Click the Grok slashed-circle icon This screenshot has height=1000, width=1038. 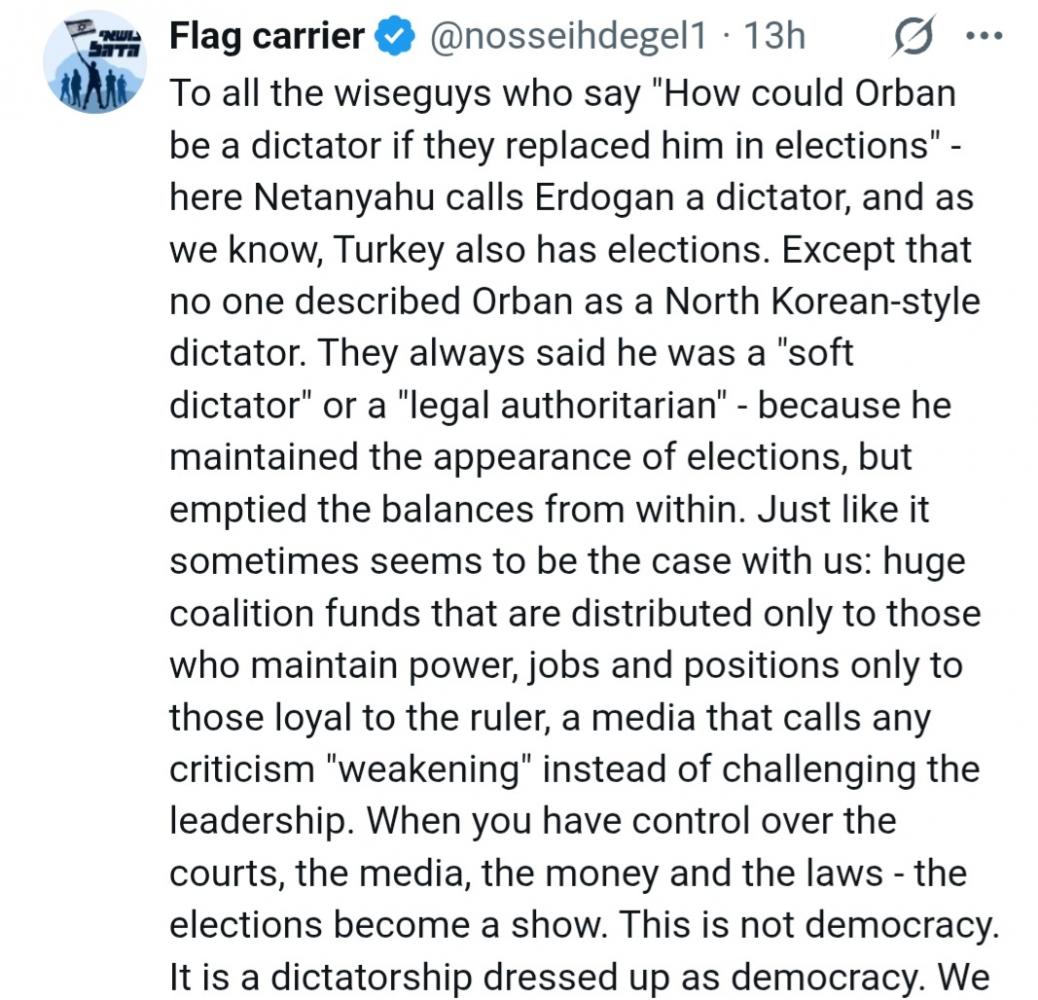pyautogui.click(x=914, y=38)
